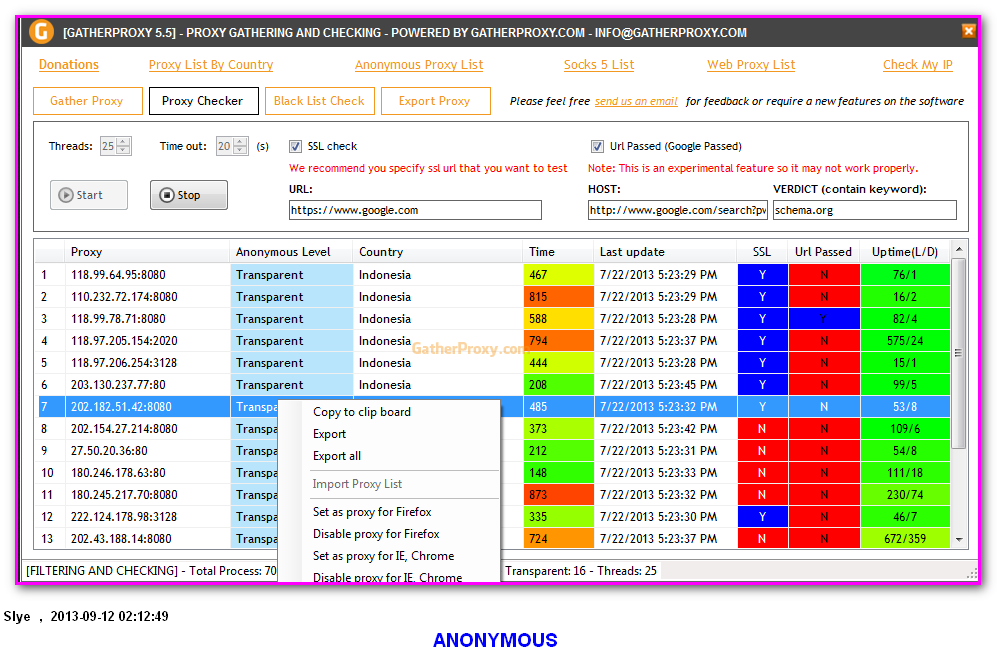Click blue Url Passed Y cell in row 3
Image resolution: width=997 pixels, height=659 pixels.
pos(824,319)
